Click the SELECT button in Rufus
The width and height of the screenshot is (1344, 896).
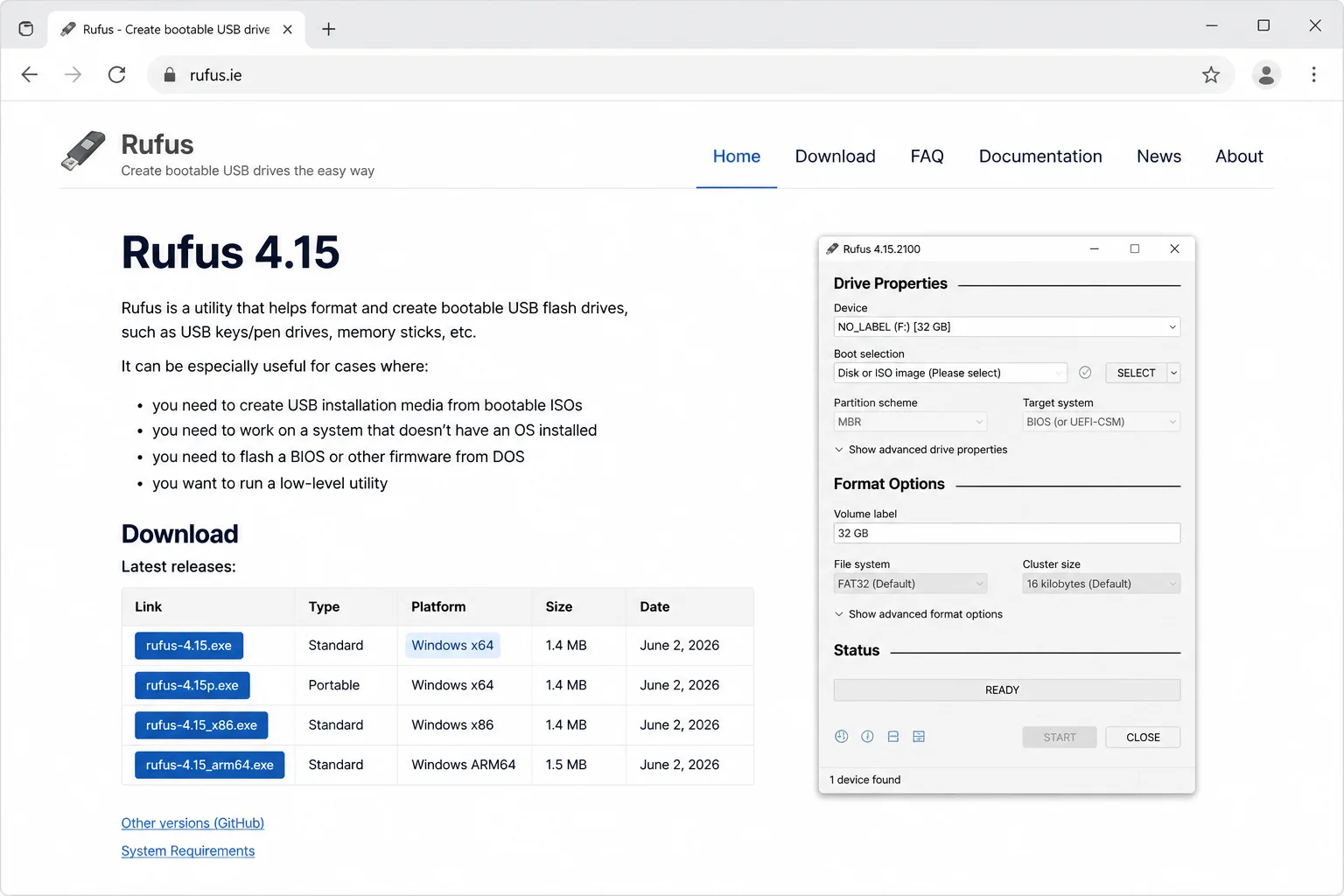(x=1136, y=373)
